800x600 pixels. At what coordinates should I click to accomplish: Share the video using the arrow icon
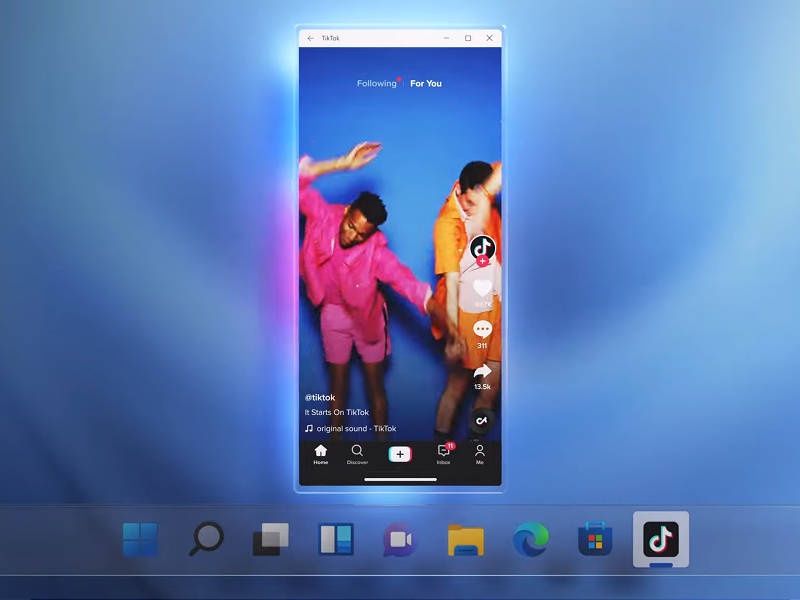(x=482, y=371)
